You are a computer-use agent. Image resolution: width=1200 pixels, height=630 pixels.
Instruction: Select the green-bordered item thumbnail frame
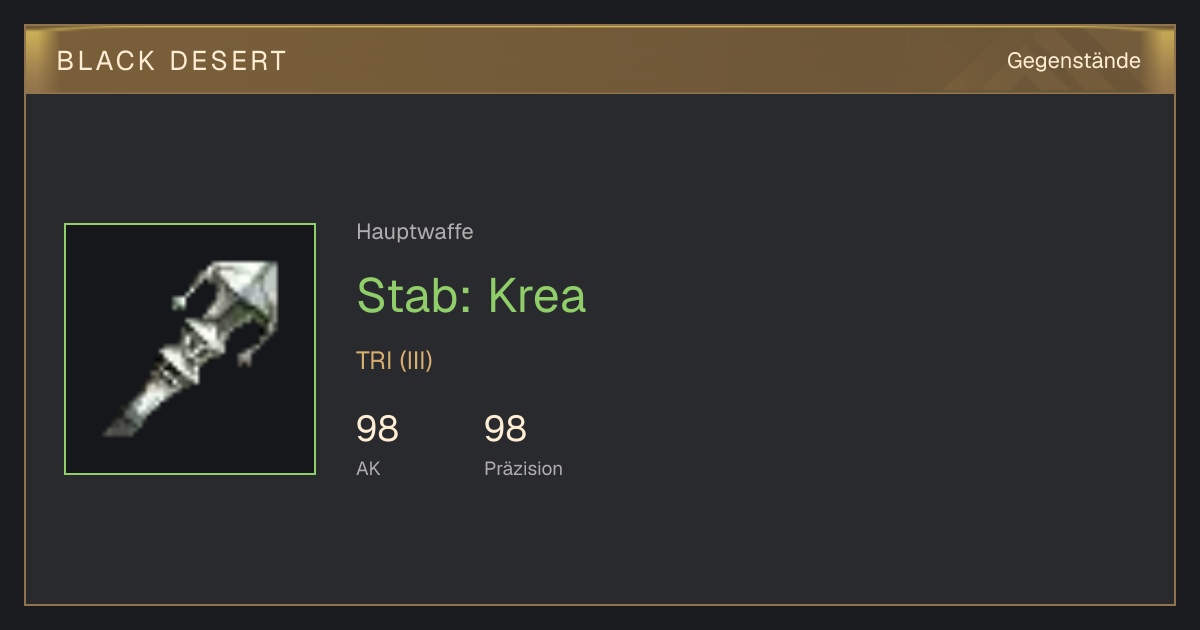click(x=190, y=349)
